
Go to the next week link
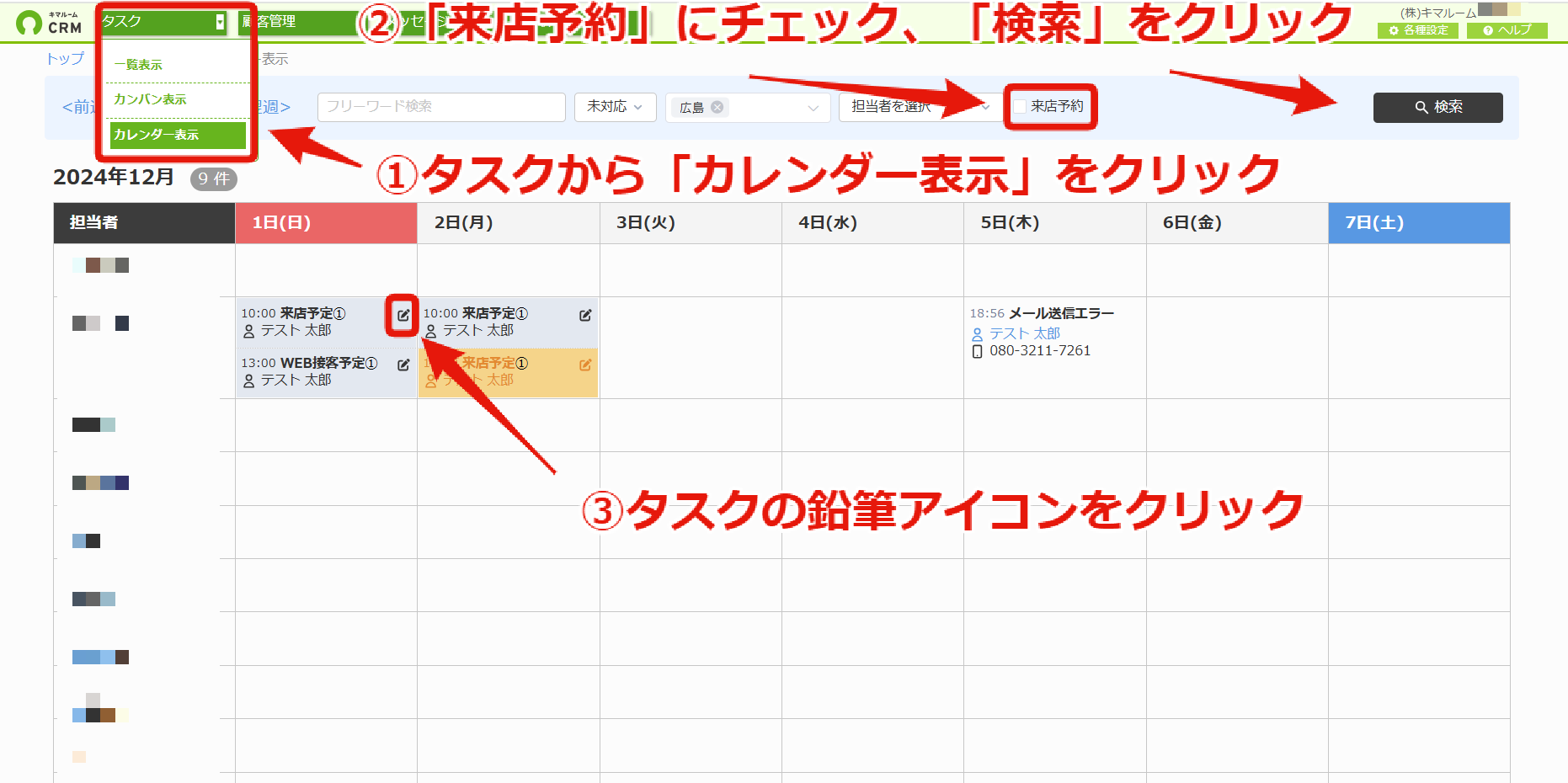point(274,107)
